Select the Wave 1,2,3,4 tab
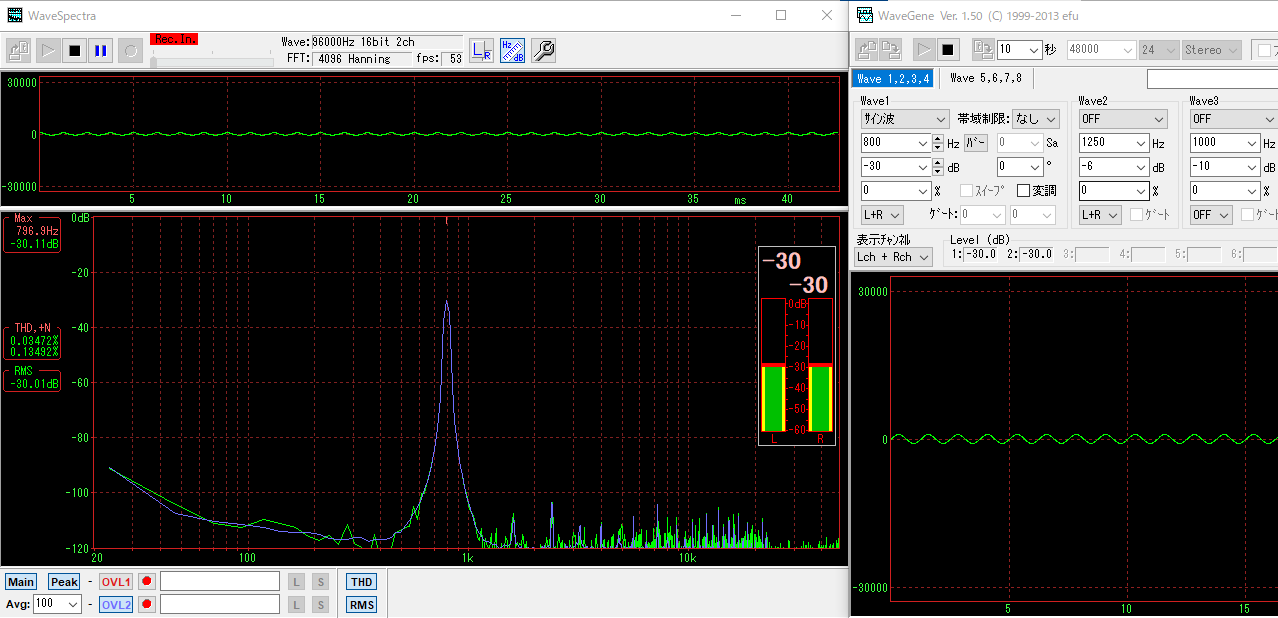This screenshot has height=618, width=1278. click(894, 78)
